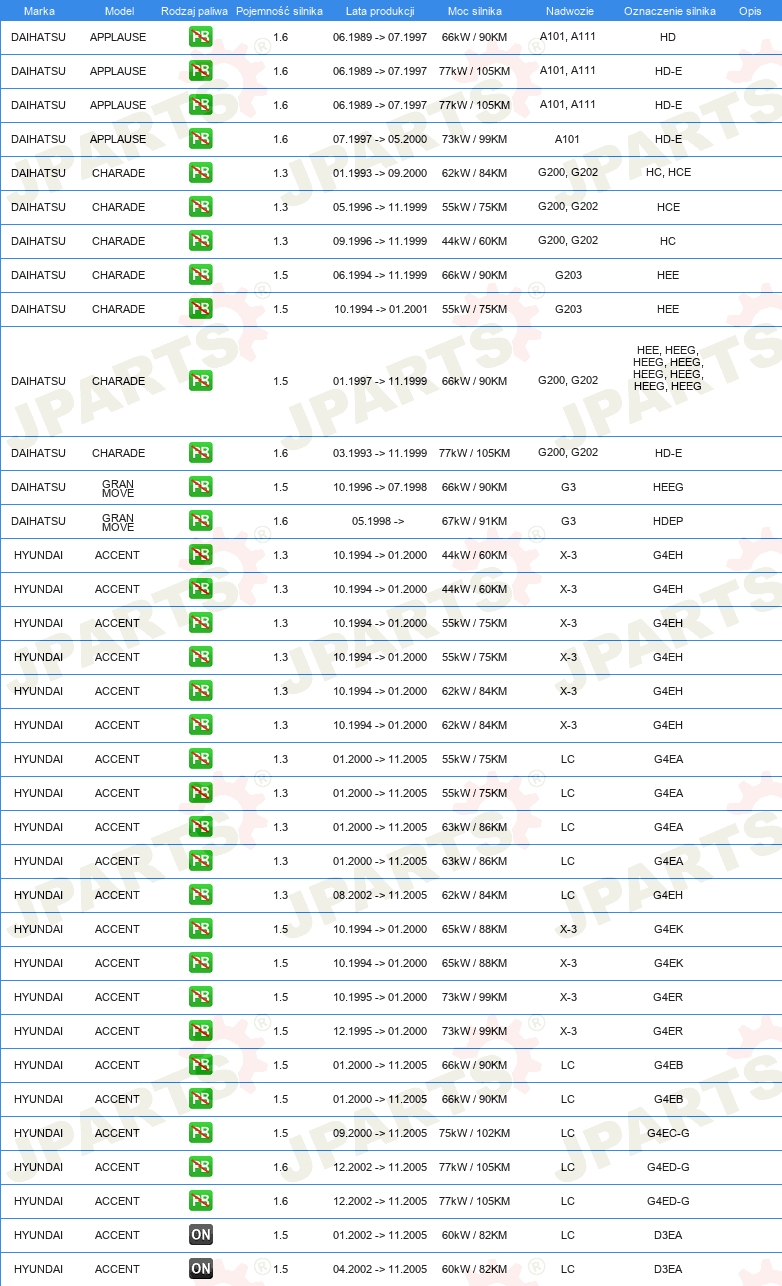This screenshot has width=782, height=1286.
Task: Select the date cell 10.1994 -> 01.2001
Action: 380,309
